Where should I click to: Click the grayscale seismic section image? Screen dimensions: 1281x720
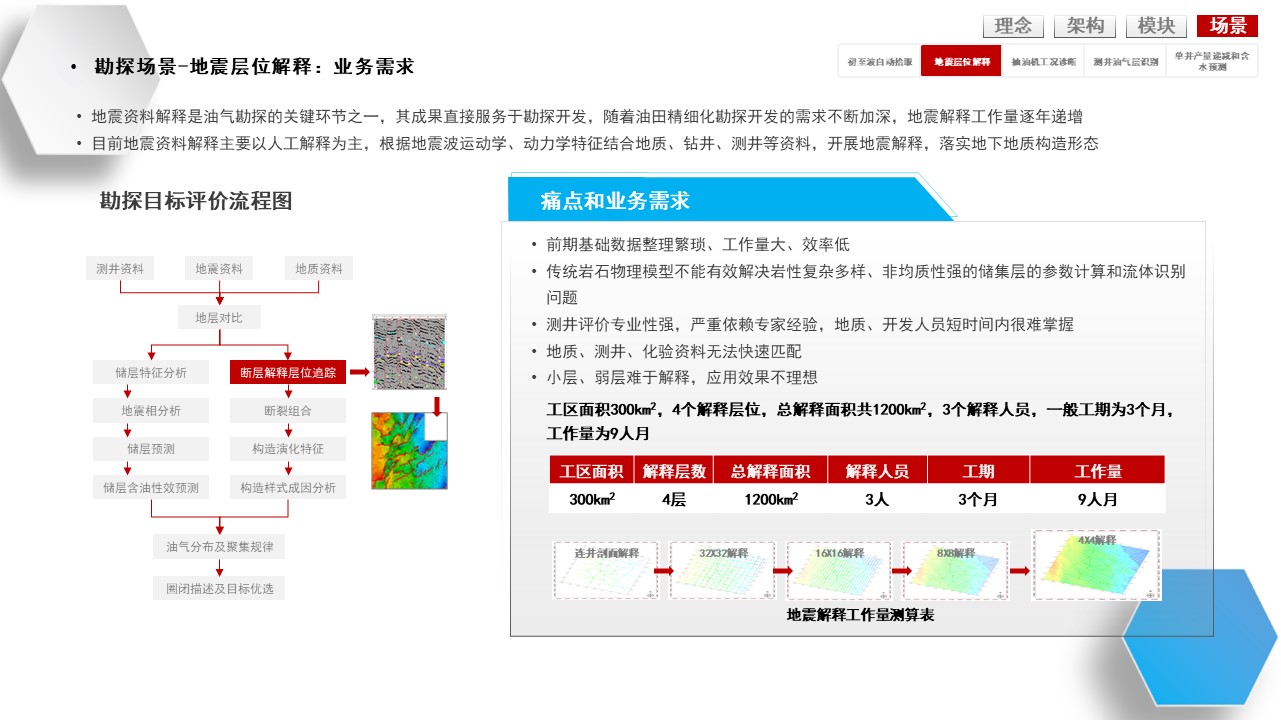[409, 352]
